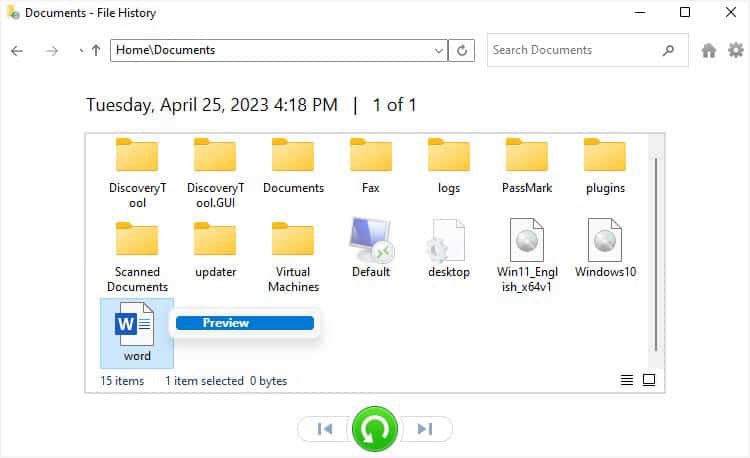
Task: Select the updater folder
Action: 215,250
